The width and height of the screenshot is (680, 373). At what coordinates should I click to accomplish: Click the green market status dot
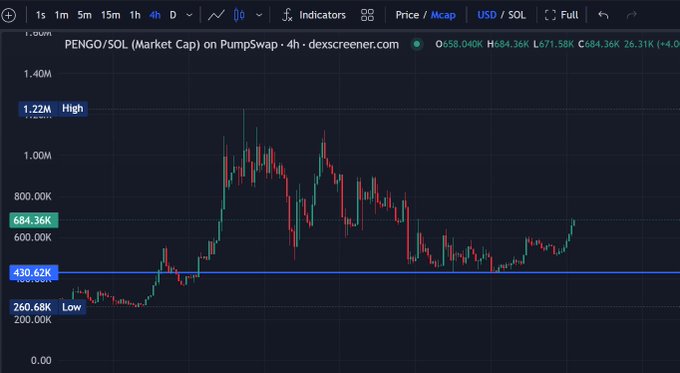point(417,44)
